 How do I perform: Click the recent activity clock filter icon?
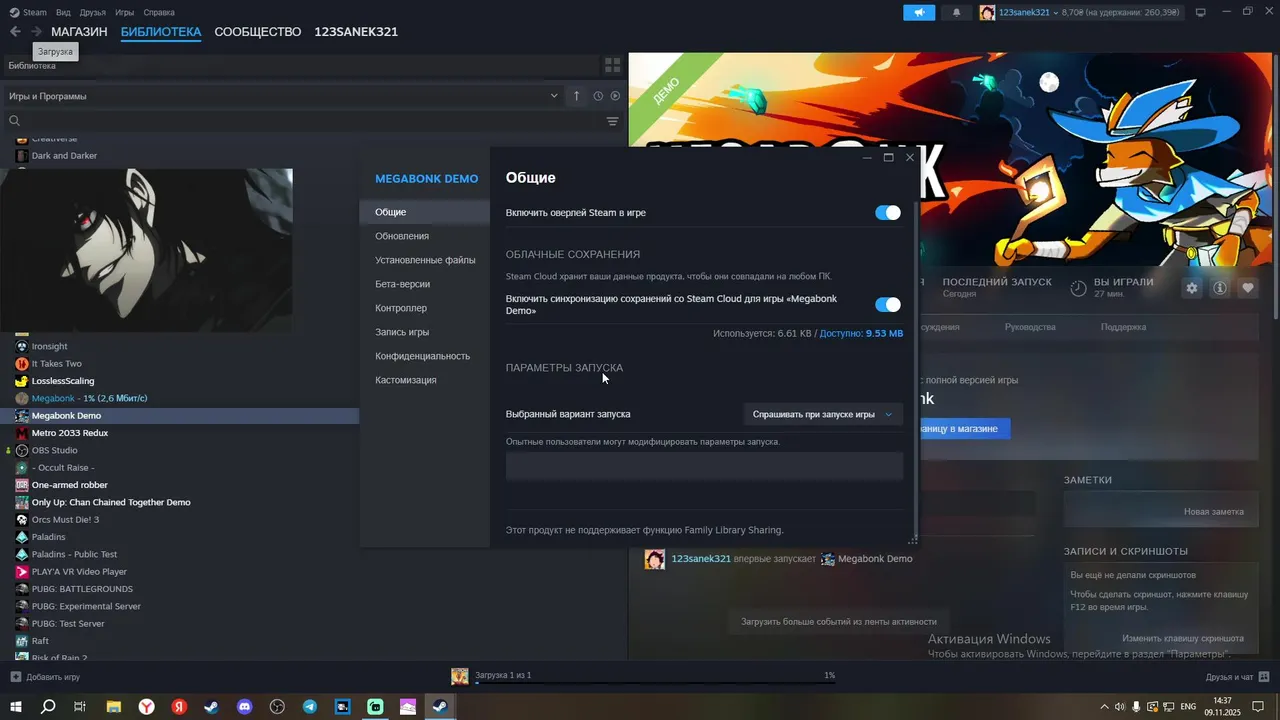click(x=598, y=96)
